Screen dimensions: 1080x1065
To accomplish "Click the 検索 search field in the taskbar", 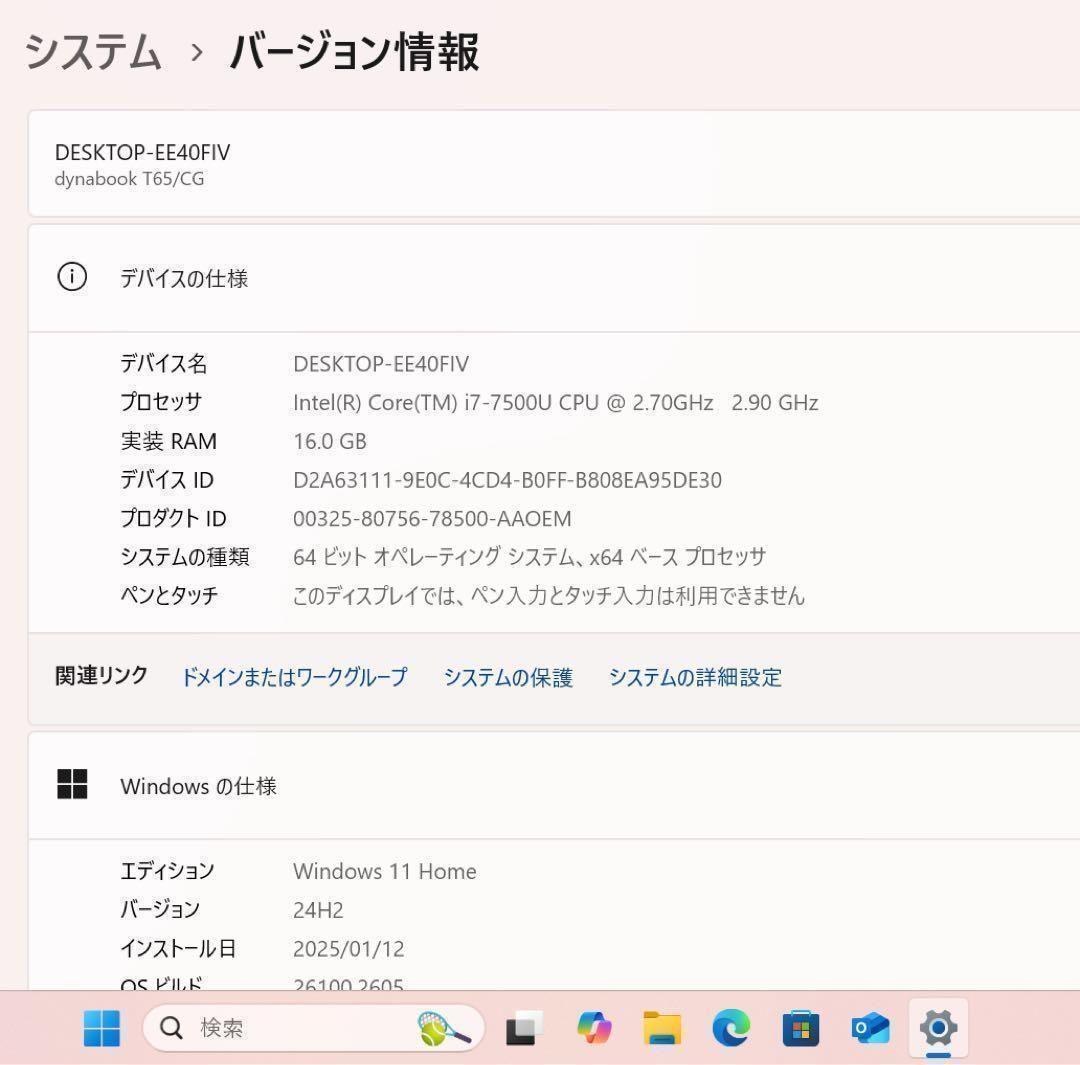I will point(250,1028).
